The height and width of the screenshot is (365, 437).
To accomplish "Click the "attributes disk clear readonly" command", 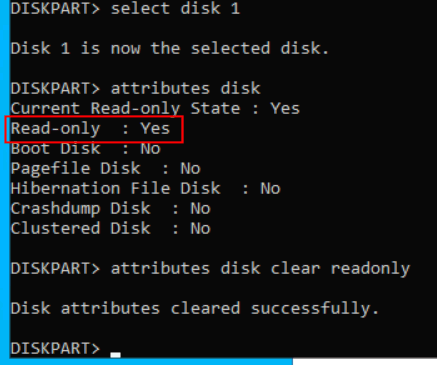I will [x=260, y=268].
